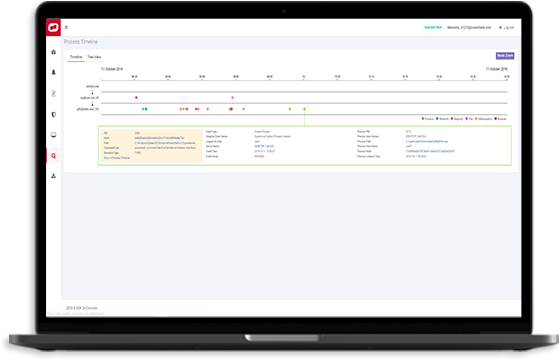Image resolution: width=560 pixels, height=361 pixels.
Task: Select the blue network event marker pair
Action: [144, 109]
